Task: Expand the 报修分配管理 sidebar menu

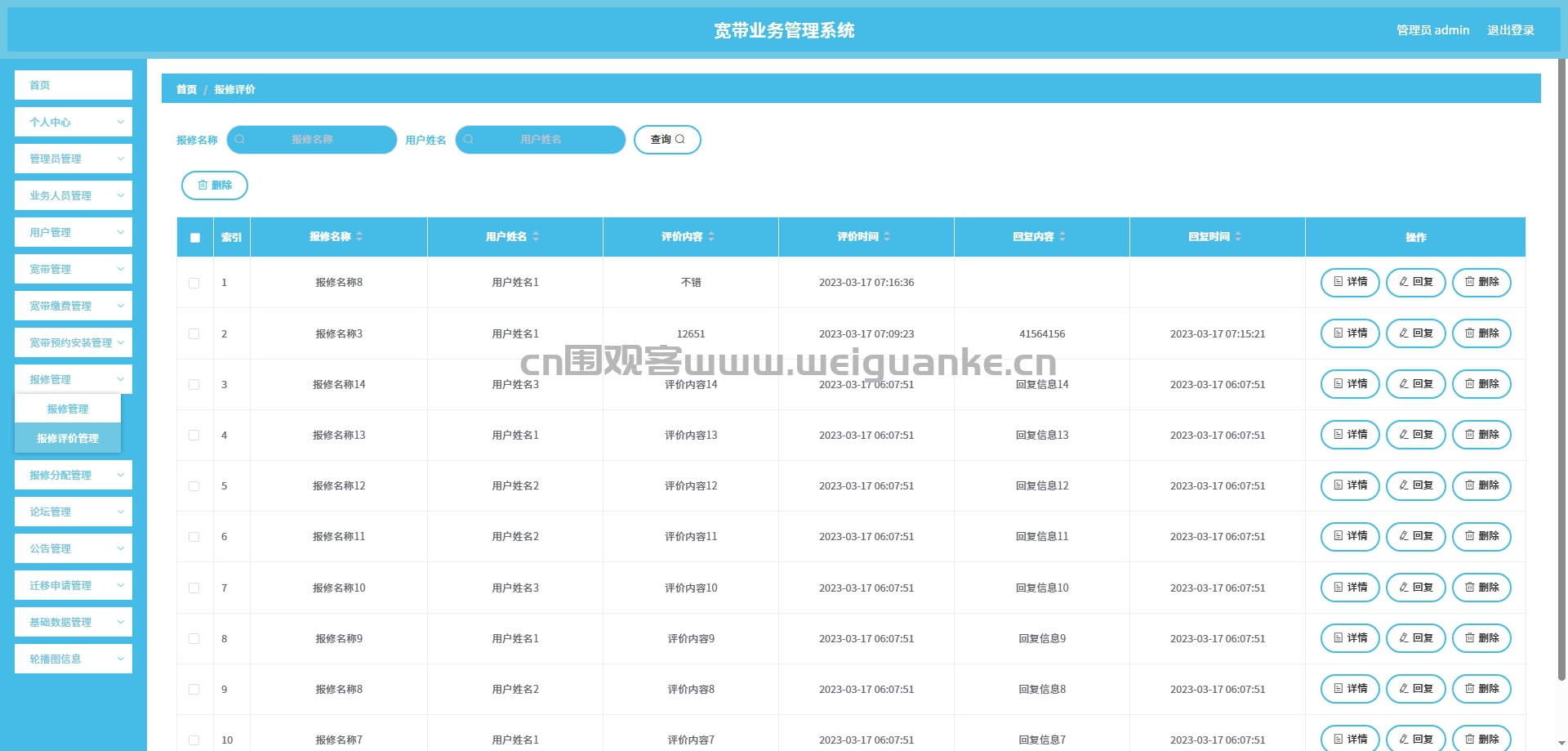Action: [73, 475]
